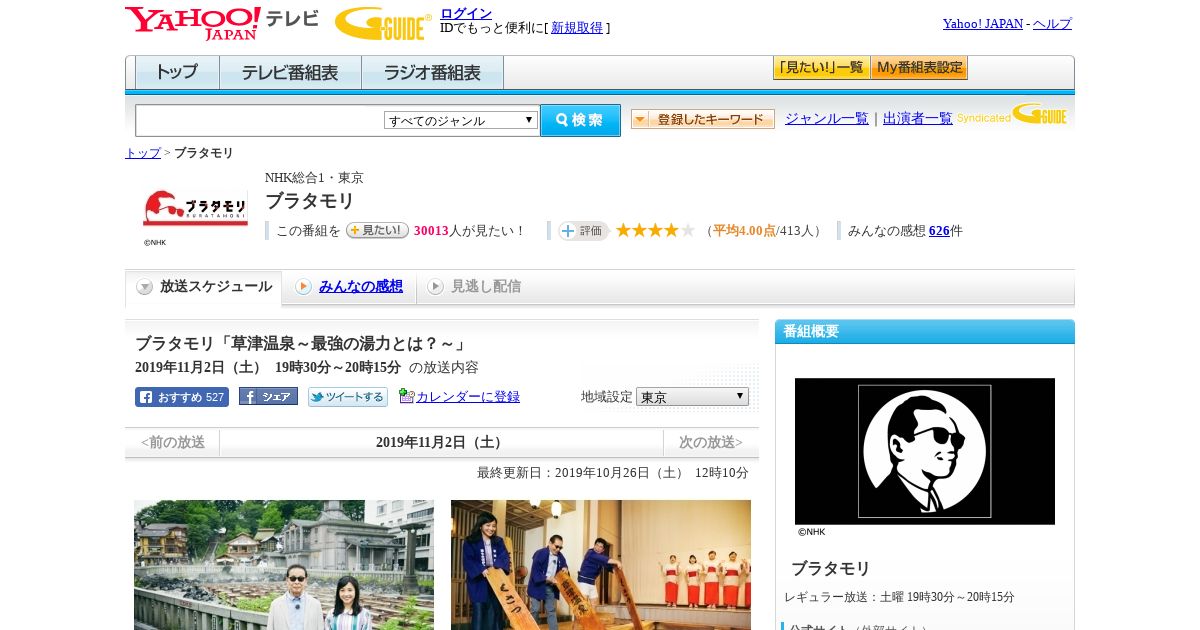Open the テレビ番組表 tab
Screen dimensions: 1200x630
(290, 73)
